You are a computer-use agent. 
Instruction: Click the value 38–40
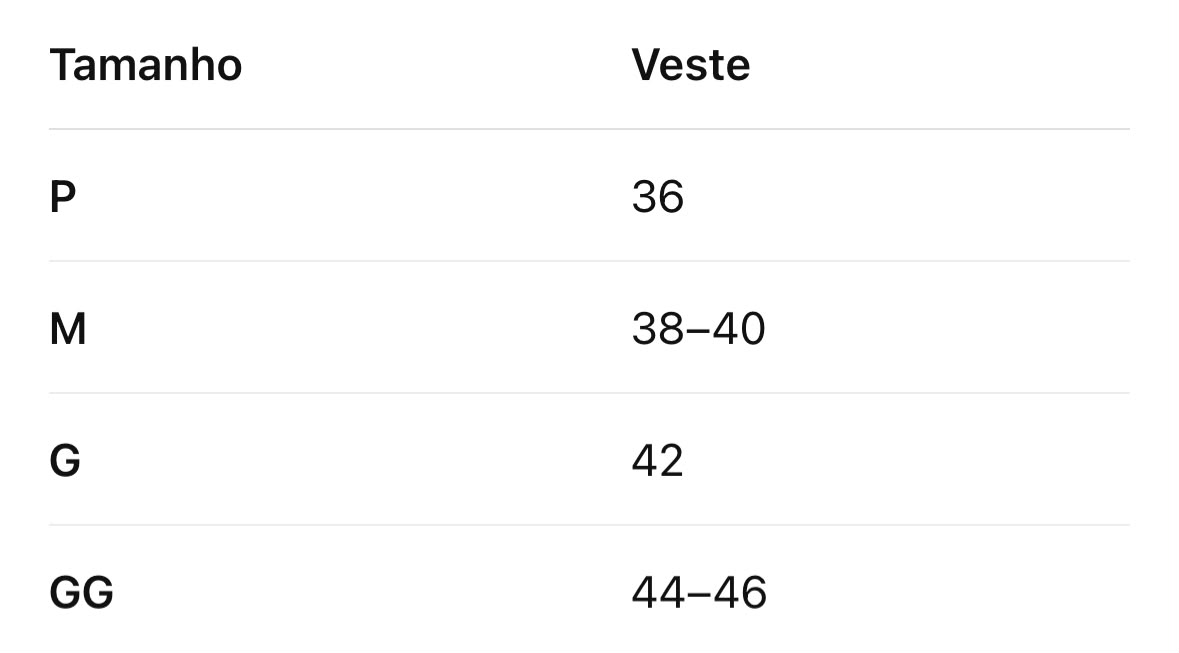(699, 329)
